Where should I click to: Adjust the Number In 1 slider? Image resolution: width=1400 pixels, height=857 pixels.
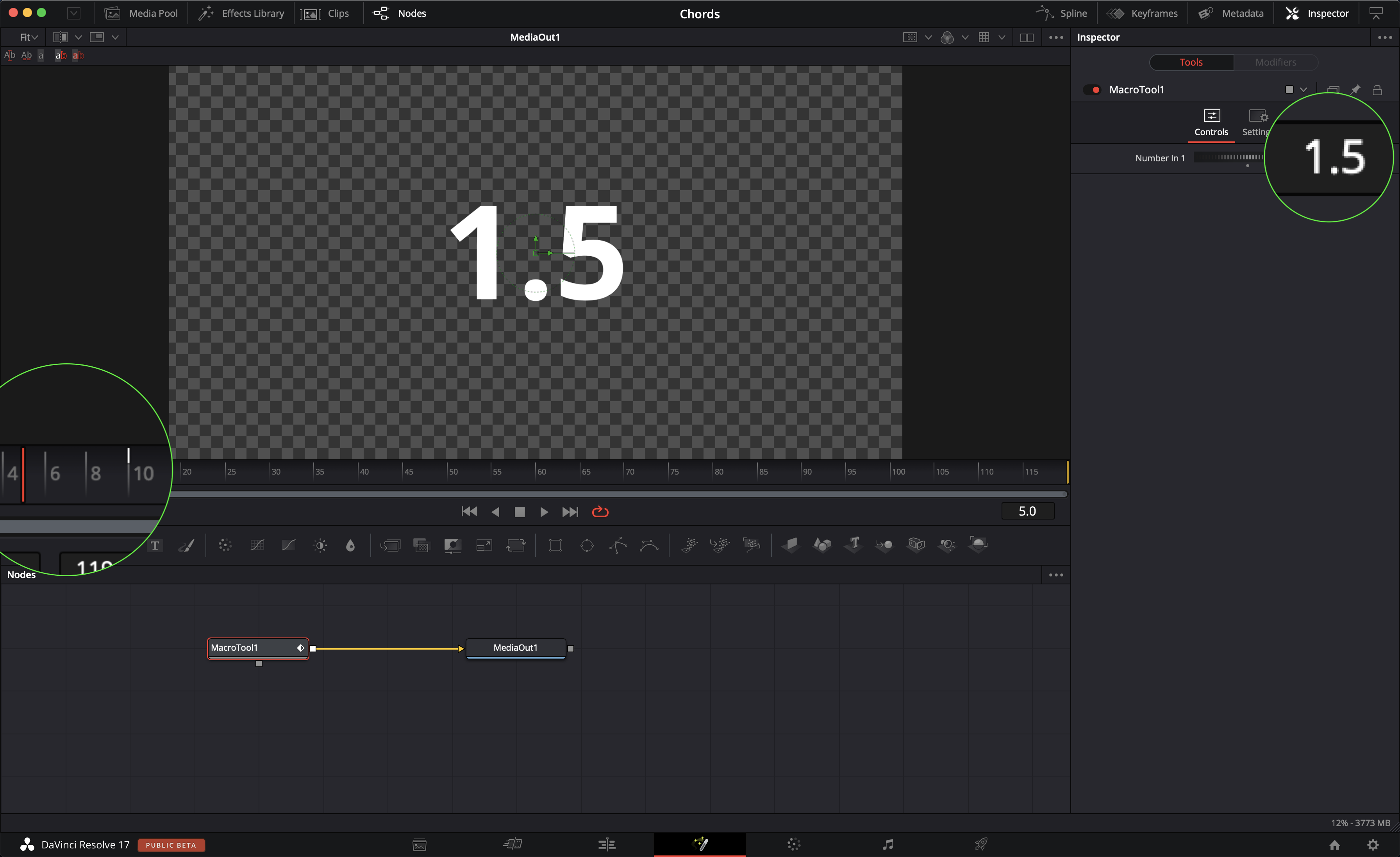pyautogui.click(x=1229, y=157)
